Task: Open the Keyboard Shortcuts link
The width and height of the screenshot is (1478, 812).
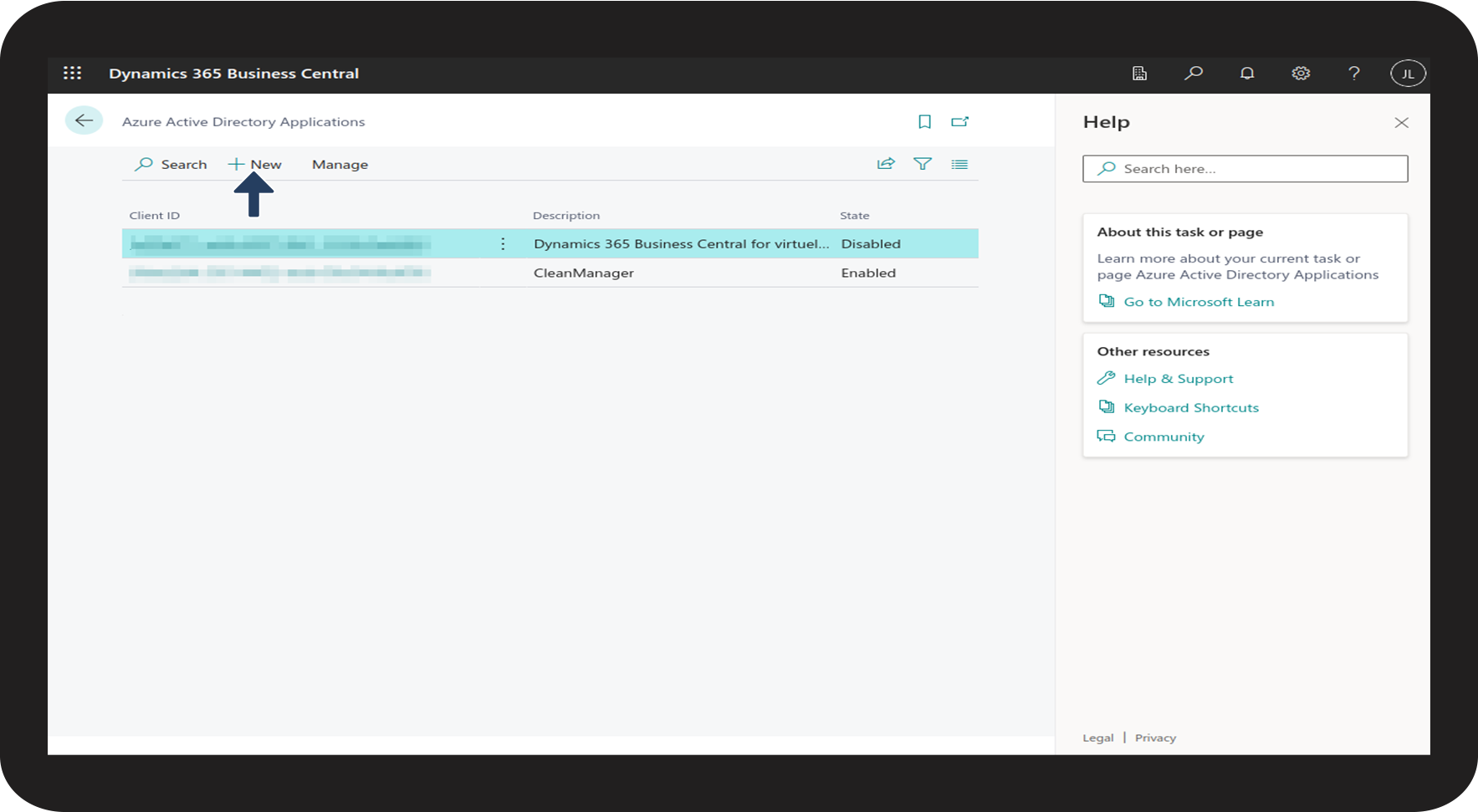Action: point(1190,408)
